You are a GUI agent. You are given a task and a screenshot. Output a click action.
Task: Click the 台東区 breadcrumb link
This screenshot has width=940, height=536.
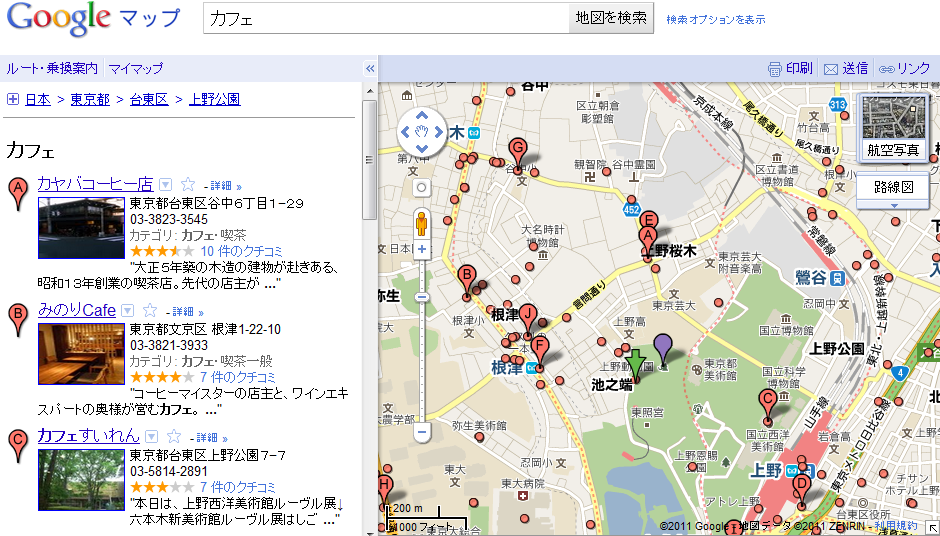(x=149, y=99)
